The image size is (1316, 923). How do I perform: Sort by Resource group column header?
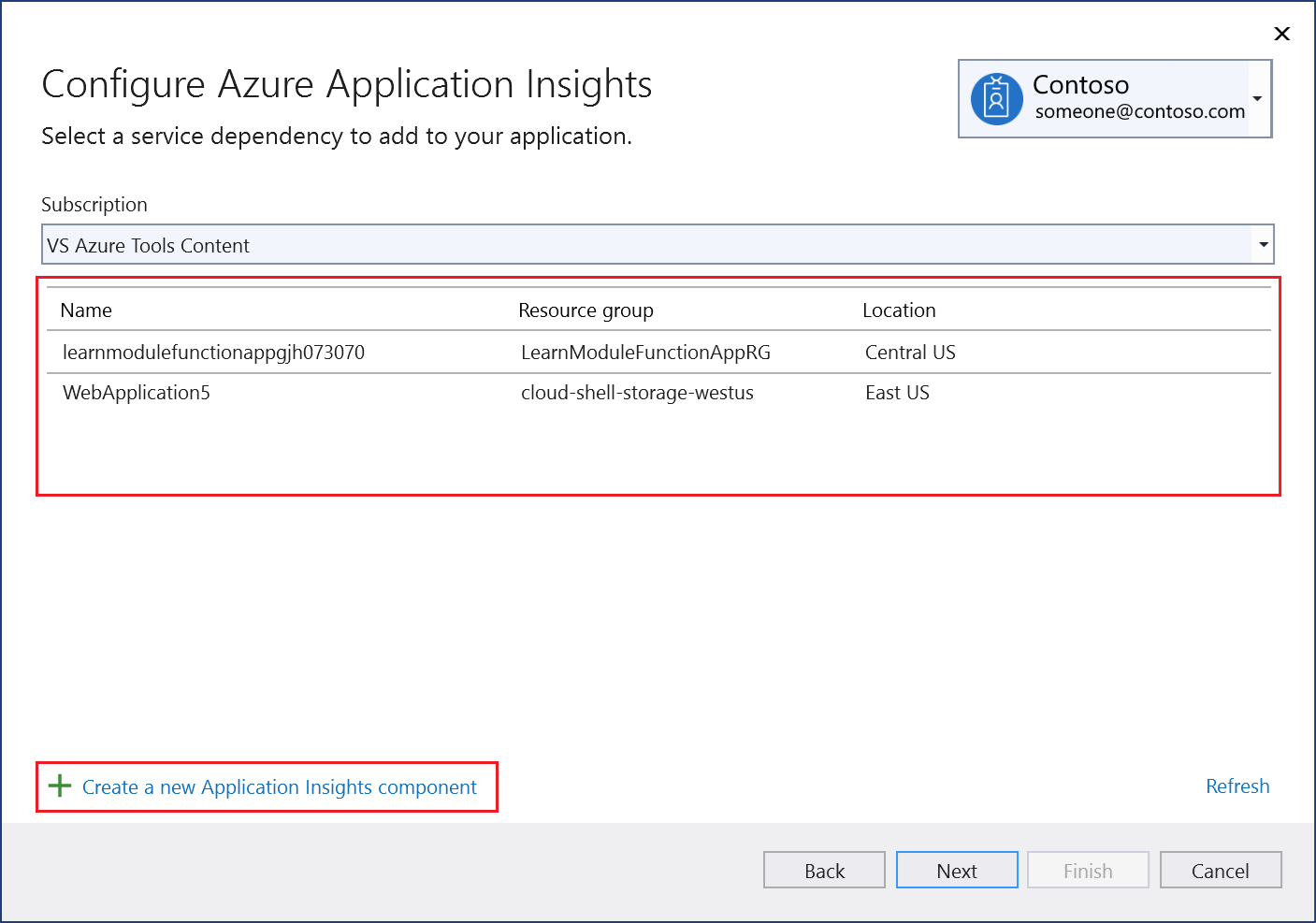(x=586, y=310)
